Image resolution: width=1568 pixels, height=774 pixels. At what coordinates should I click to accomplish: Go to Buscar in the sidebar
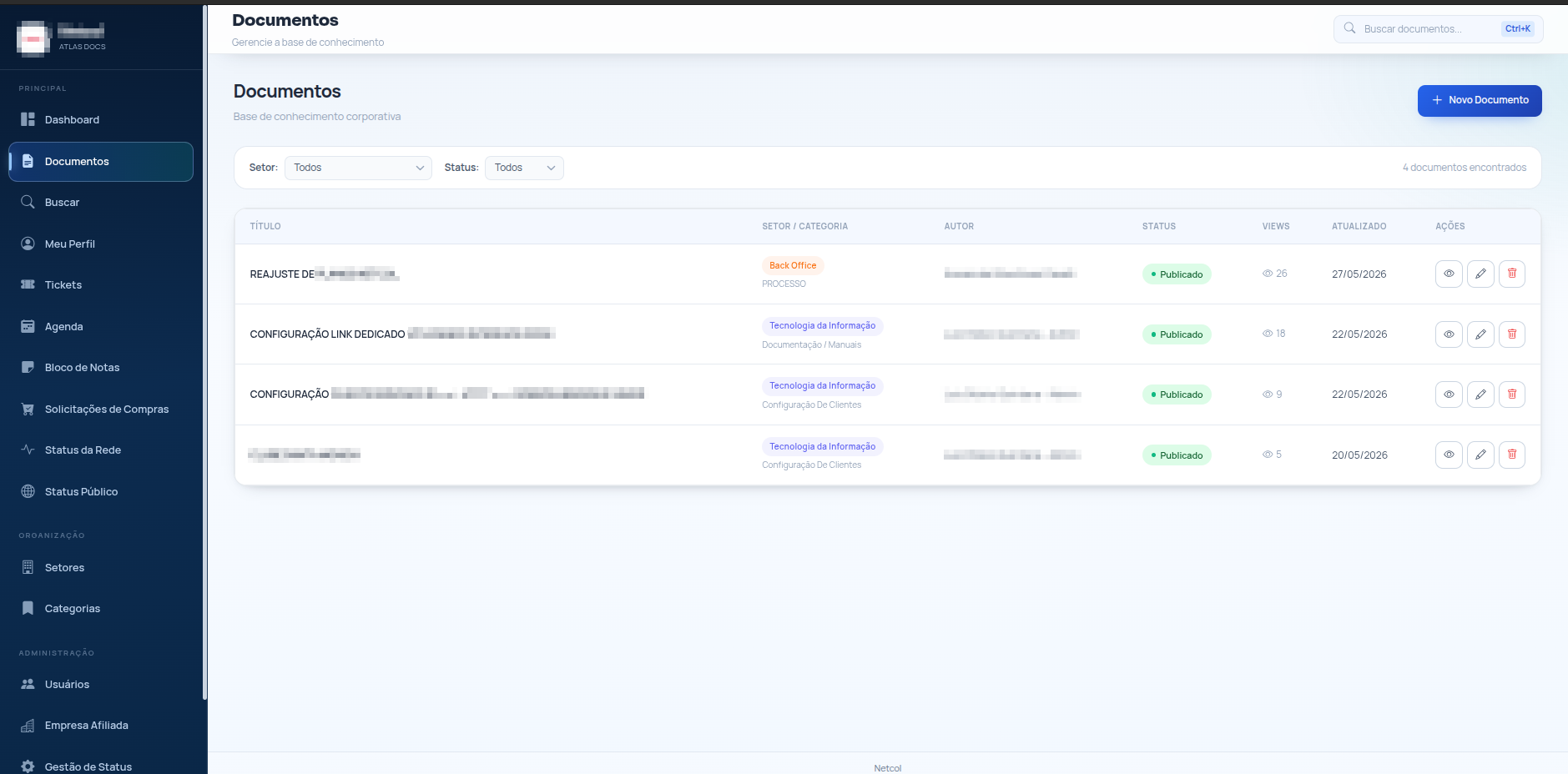pyautogui.click(x=101, y=203)
